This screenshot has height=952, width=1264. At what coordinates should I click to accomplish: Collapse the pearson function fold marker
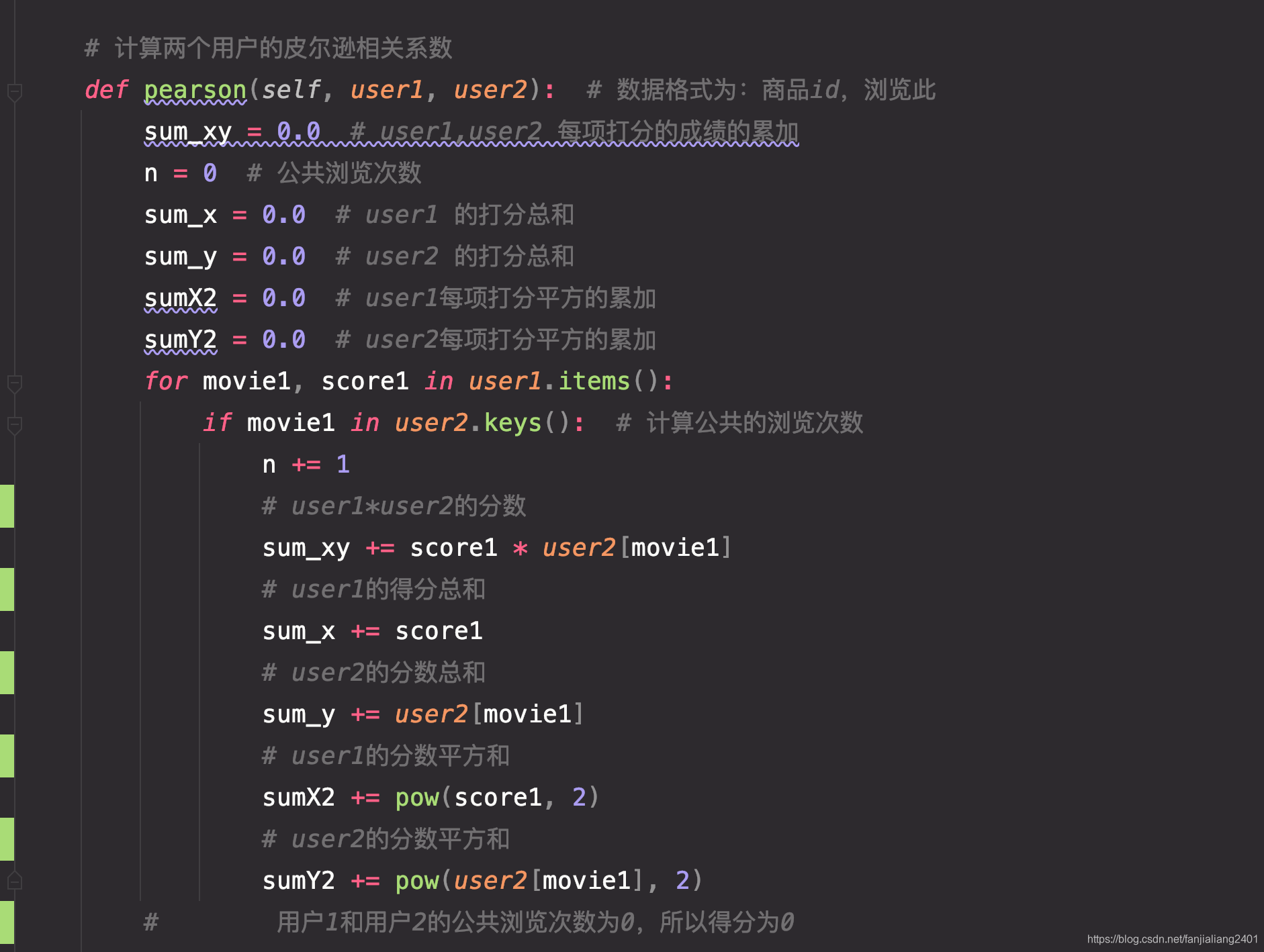pos(14,93)
